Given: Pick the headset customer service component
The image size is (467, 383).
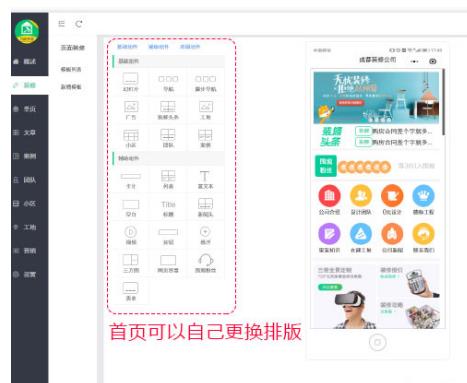Looking at the screenshot, I should click(x=205, y=263).
